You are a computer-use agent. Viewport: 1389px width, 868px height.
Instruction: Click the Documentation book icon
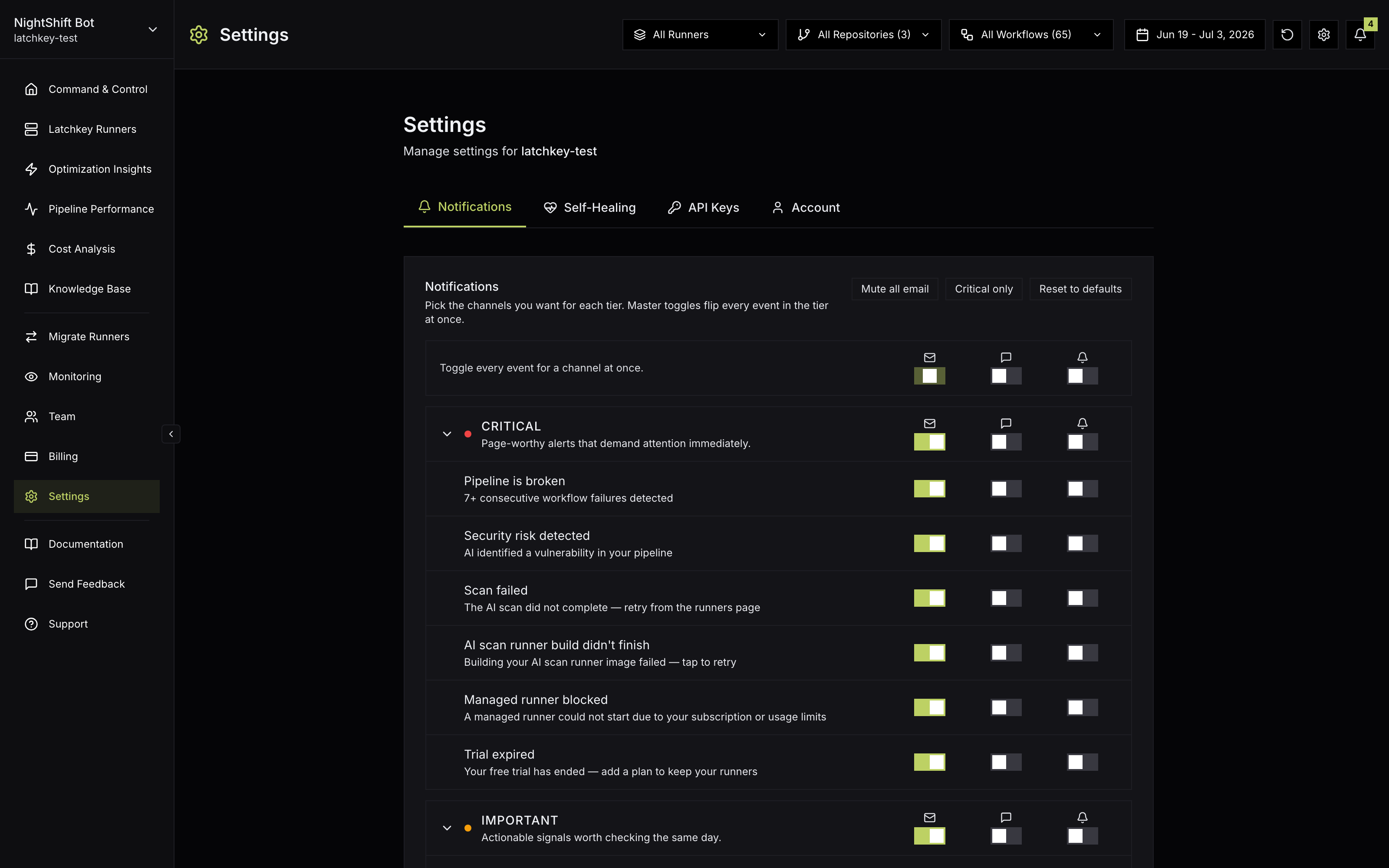point(31,544)
